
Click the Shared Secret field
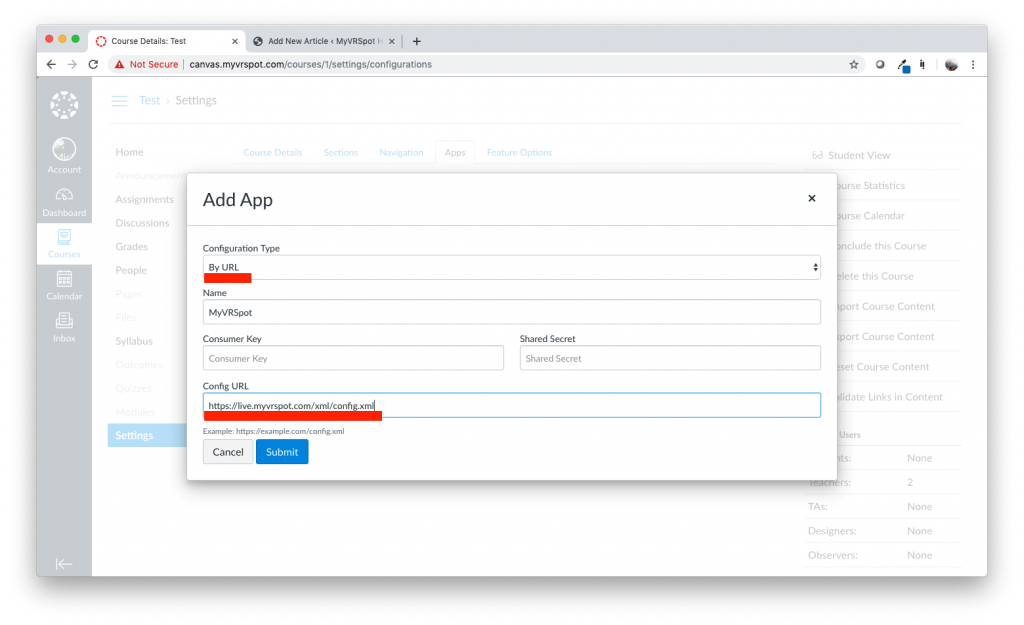point(669,358)
